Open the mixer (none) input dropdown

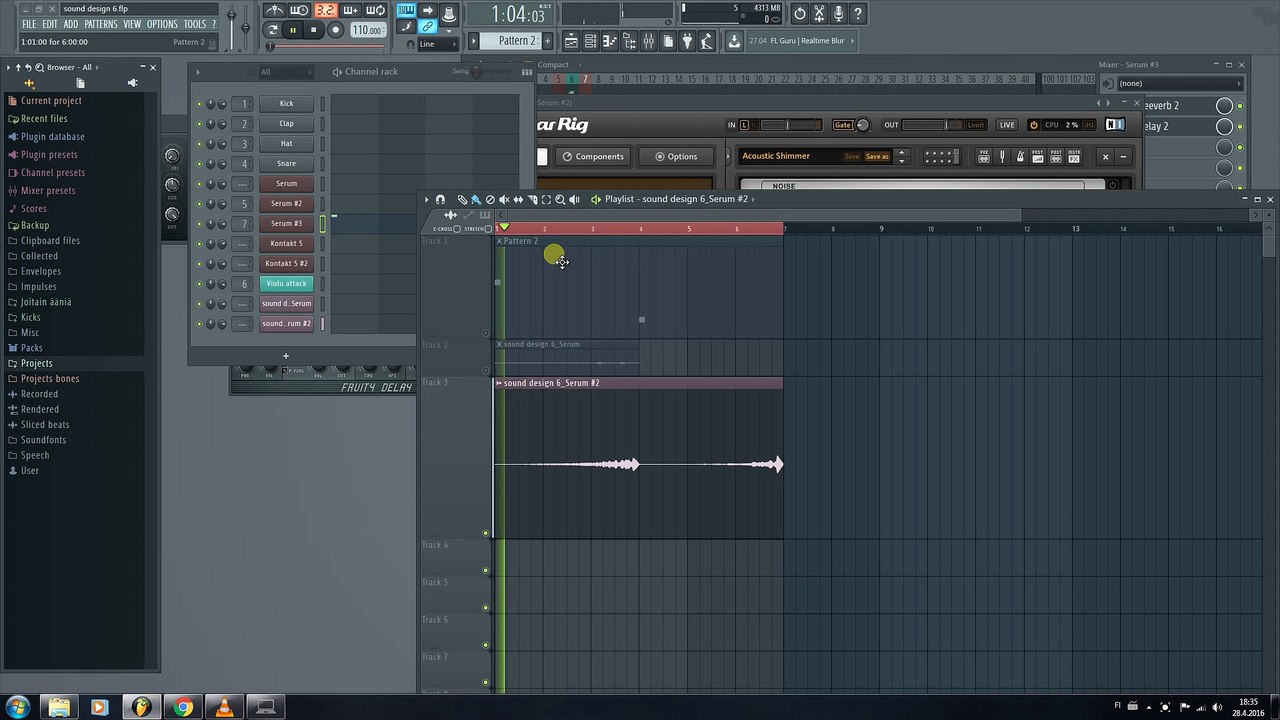tap(1179, 84)
